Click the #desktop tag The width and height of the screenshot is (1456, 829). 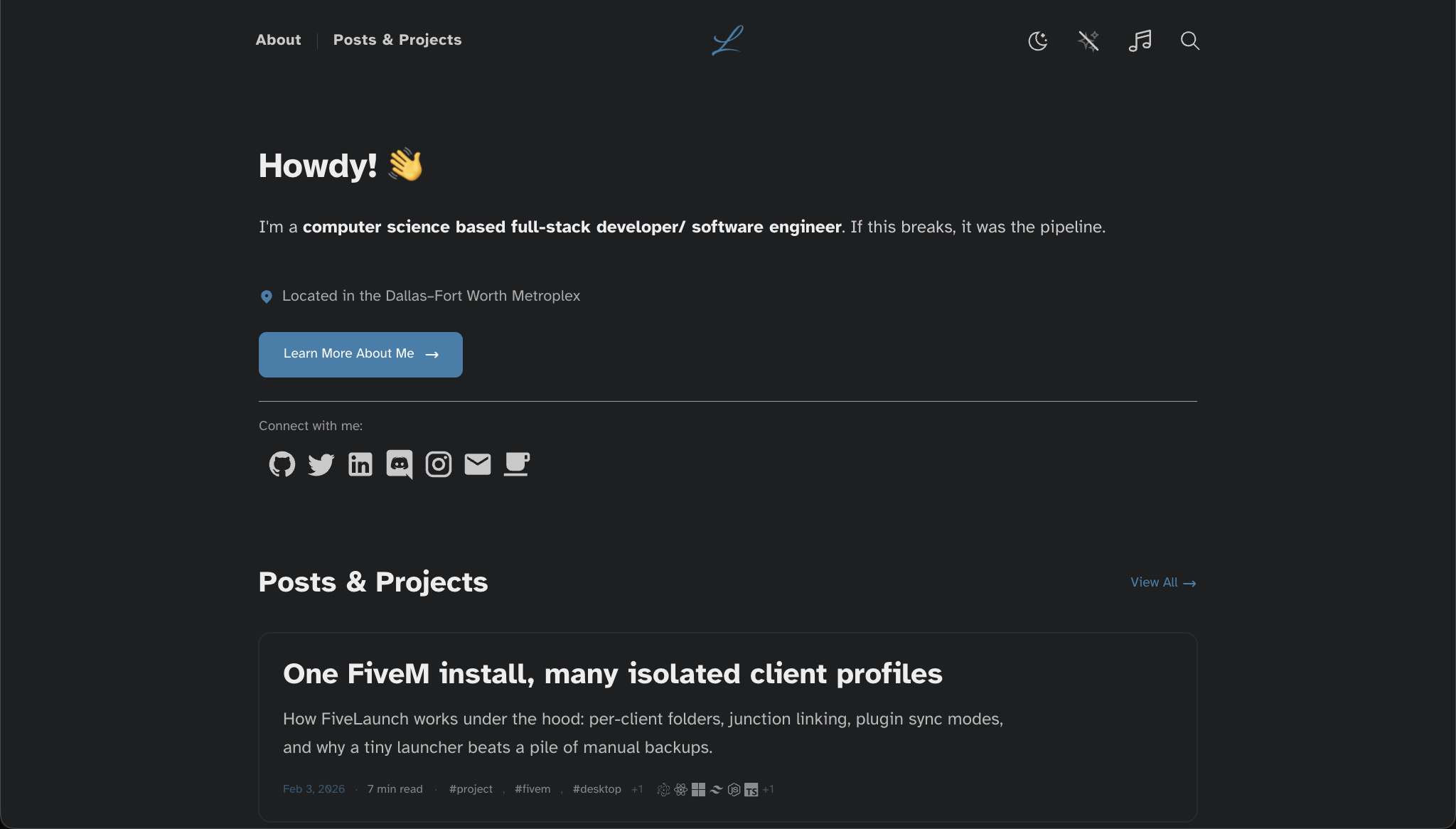pos(596,789)
